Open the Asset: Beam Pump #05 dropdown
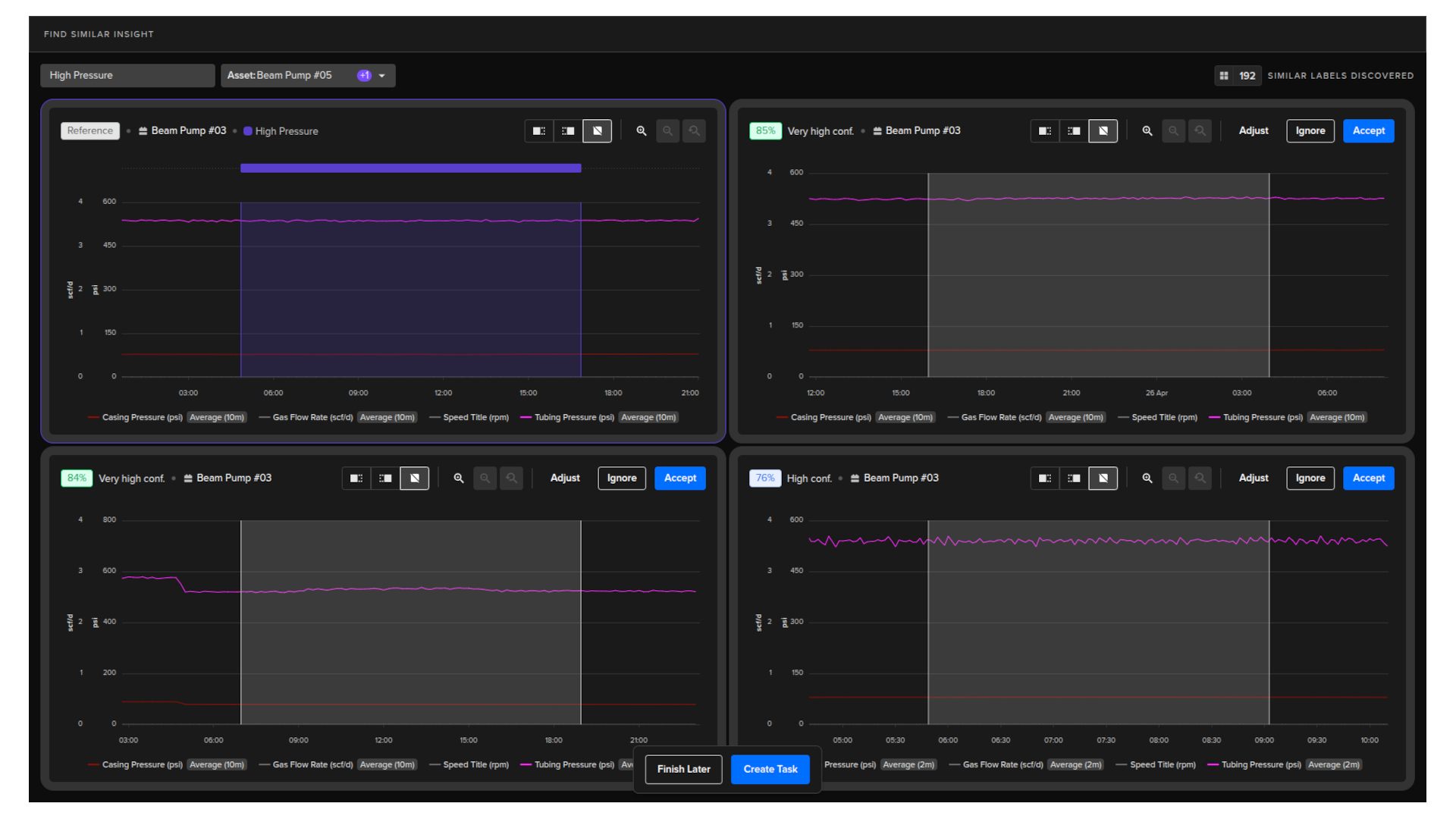Viewport: 1456px width, 819px height. point(308,76)
